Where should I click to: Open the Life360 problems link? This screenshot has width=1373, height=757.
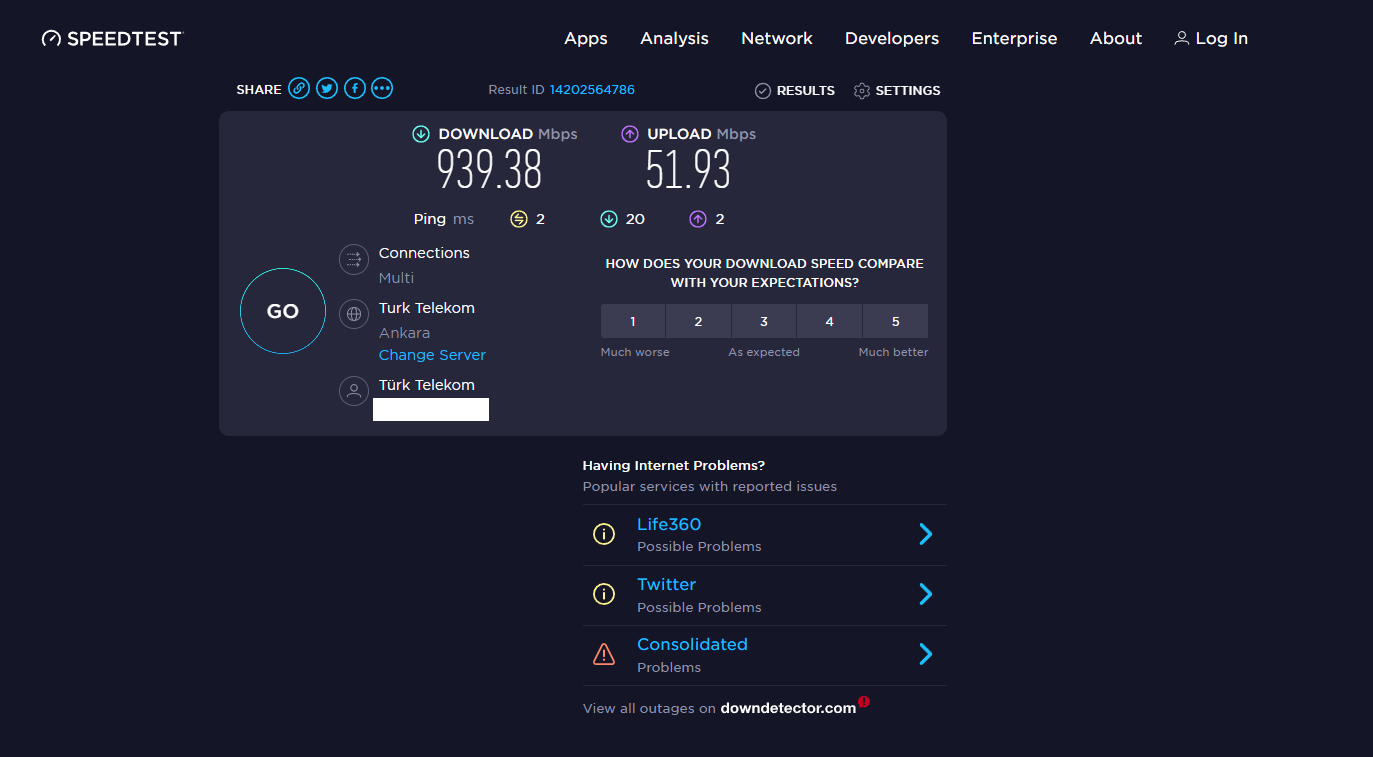(669, 524)
